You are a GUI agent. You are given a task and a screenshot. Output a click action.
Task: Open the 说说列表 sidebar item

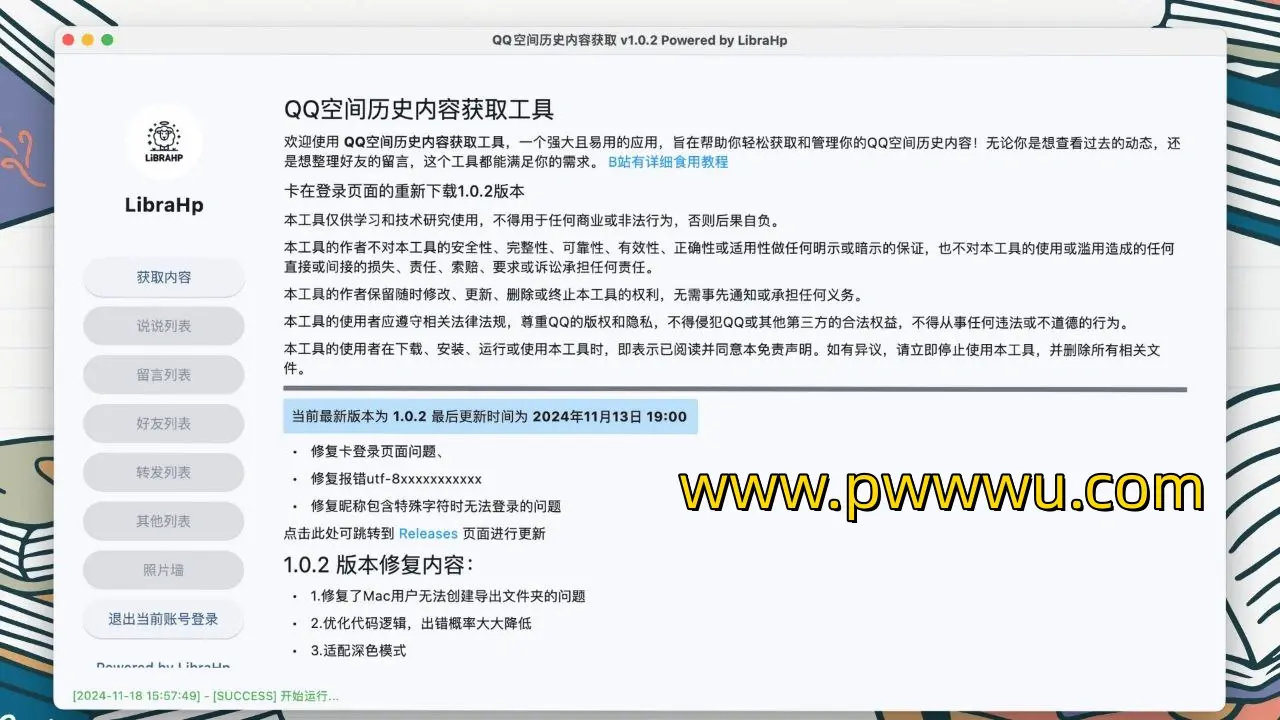164,326
